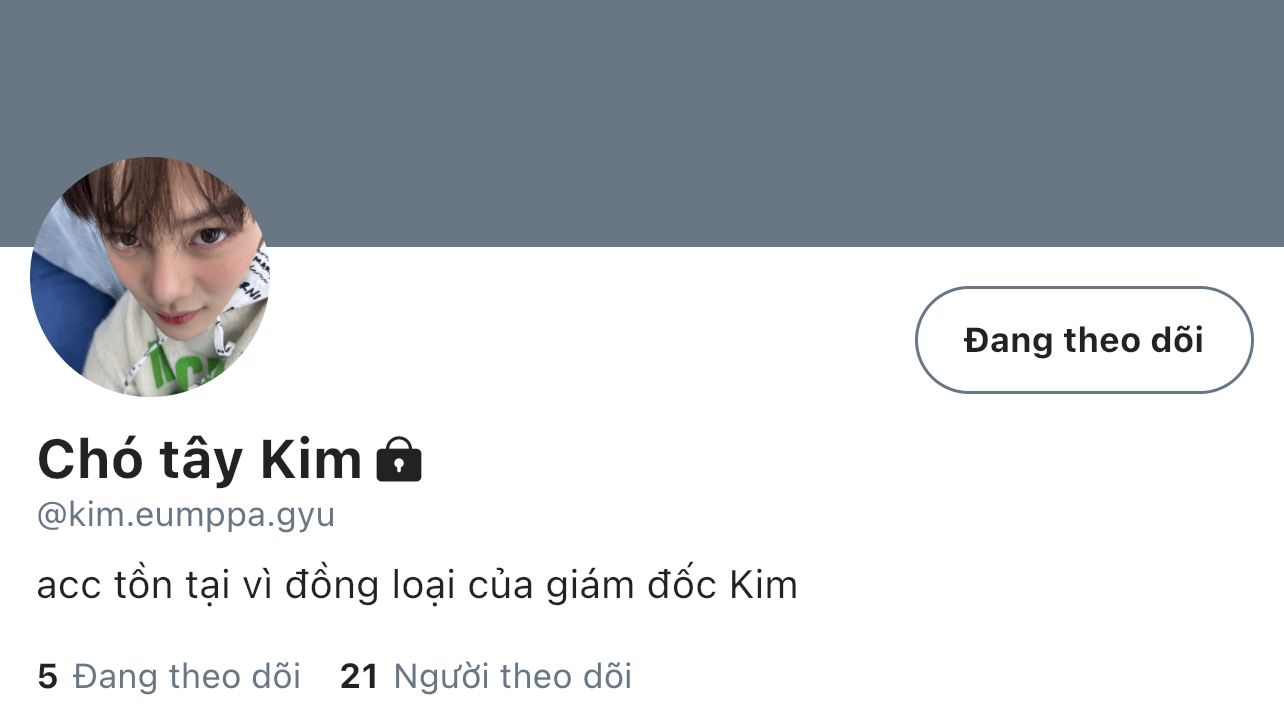
Task: Click the word "Kim" in display name
Action: click(311, 460)
